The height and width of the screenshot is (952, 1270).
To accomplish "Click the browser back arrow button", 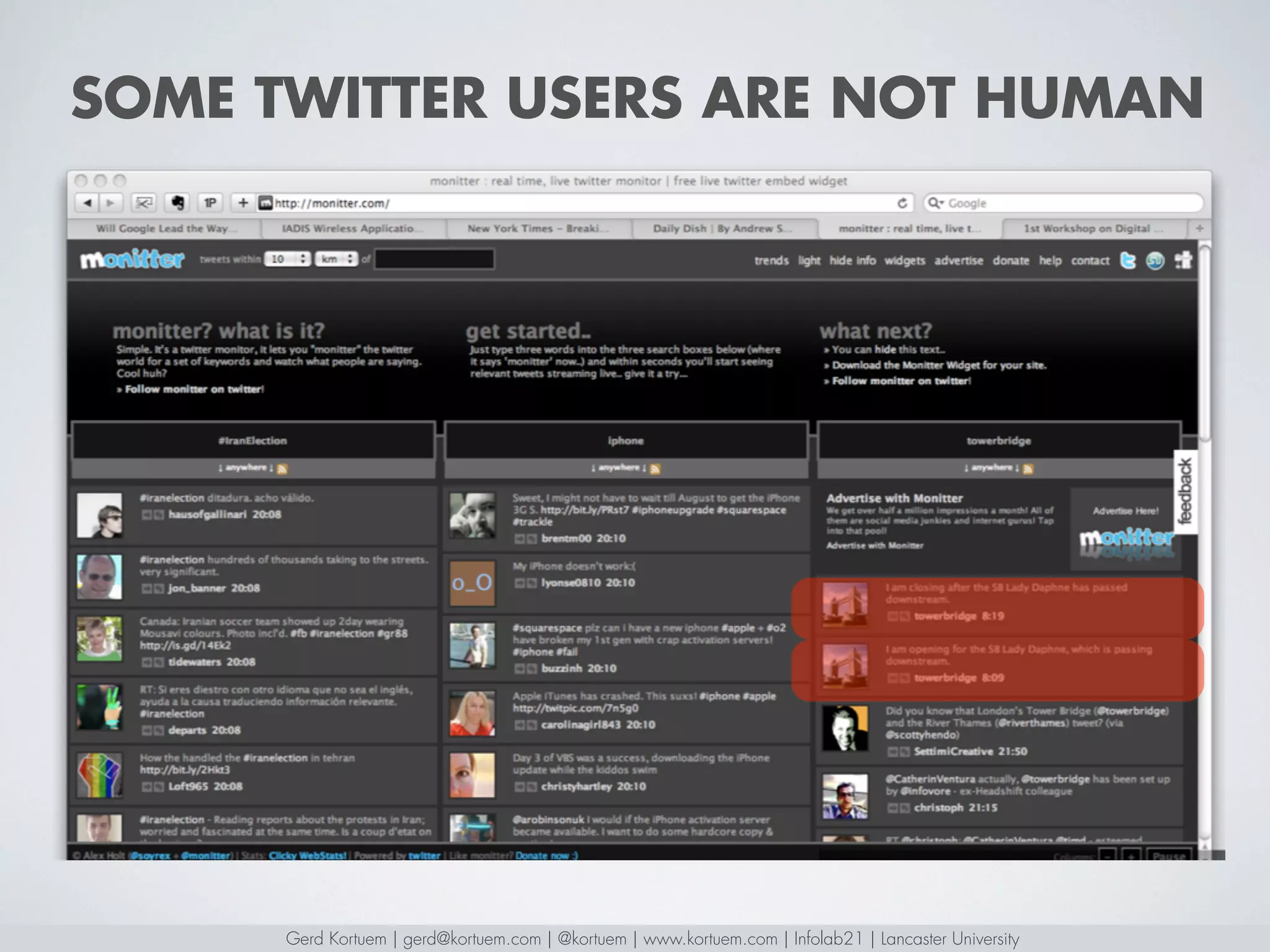I will point(87,203).
